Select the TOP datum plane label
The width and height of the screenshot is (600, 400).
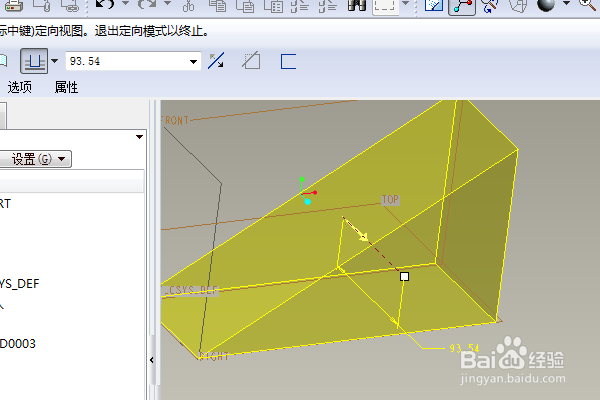[x=390, y=199]
